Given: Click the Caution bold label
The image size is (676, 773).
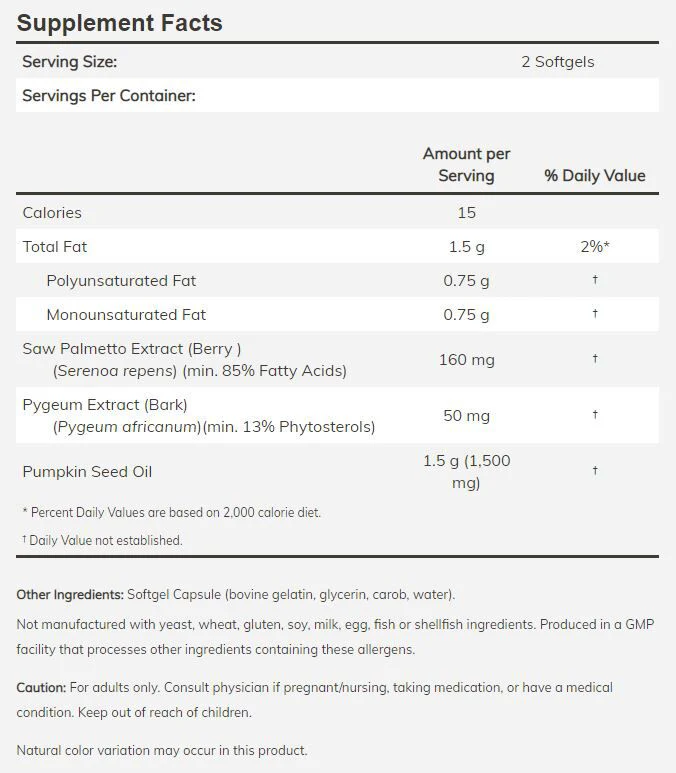Looking at the screenshot, I should tap(41, 687).
